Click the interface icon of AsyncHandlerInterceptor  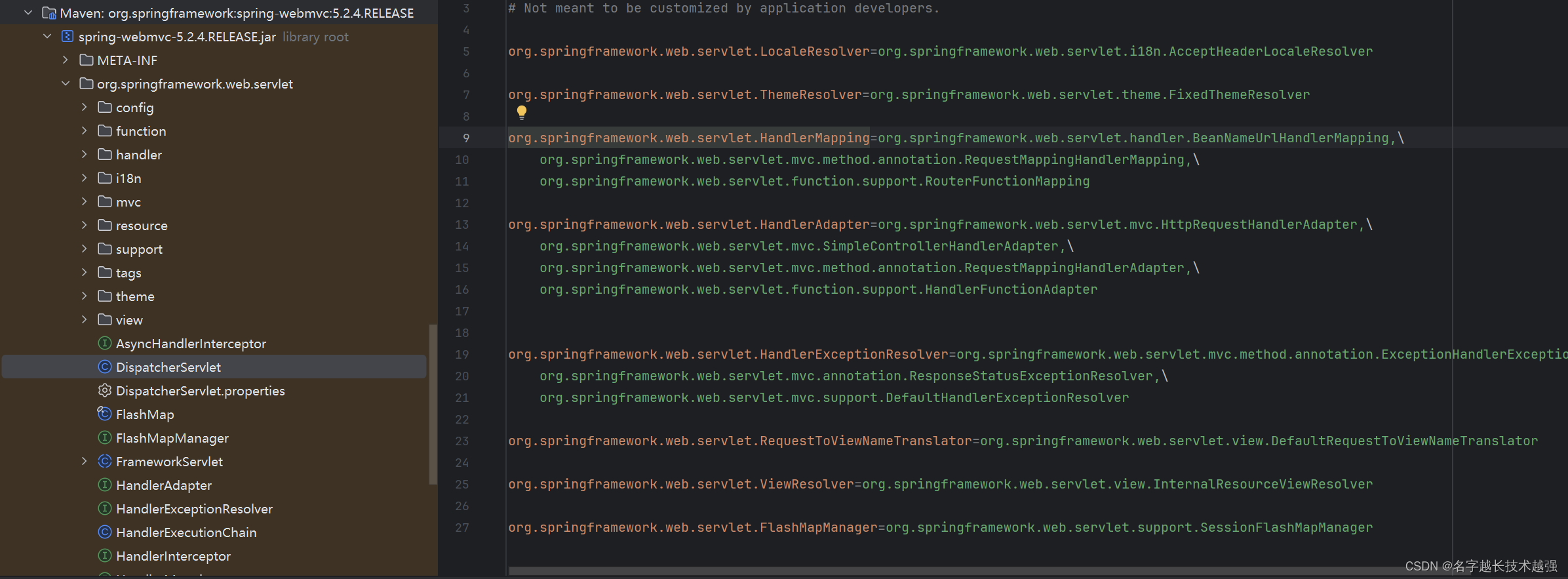(x=104, y=344)
